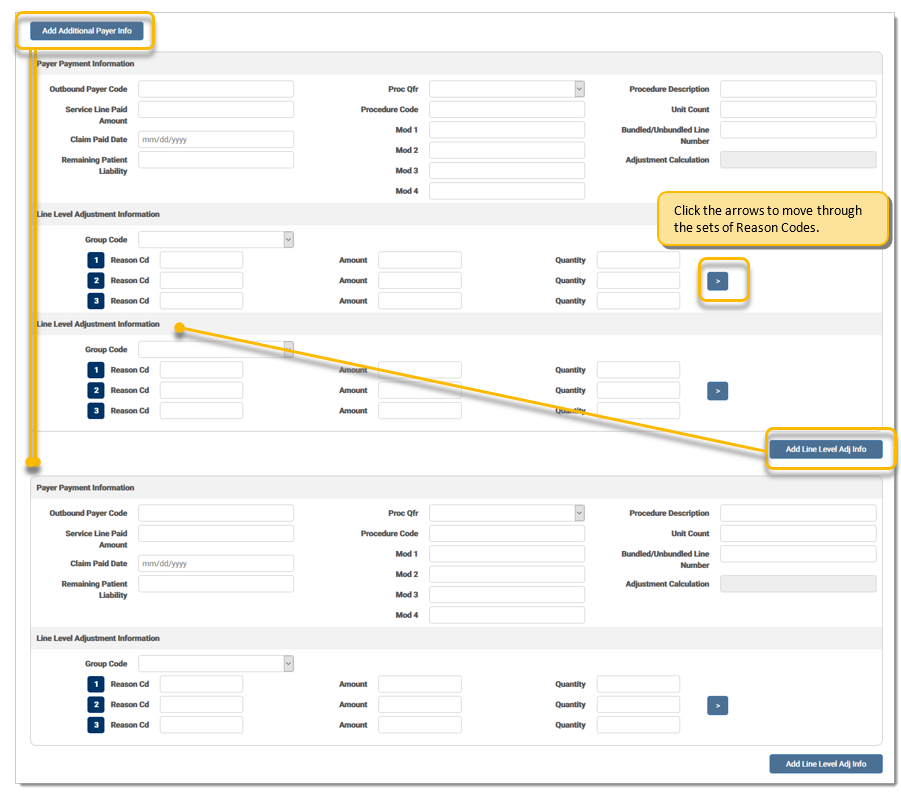Image resolution: width=901 pixels, height=792 pixels.
Task: Expand the bottom Group Code dropdown
Action: click(215, 663)
